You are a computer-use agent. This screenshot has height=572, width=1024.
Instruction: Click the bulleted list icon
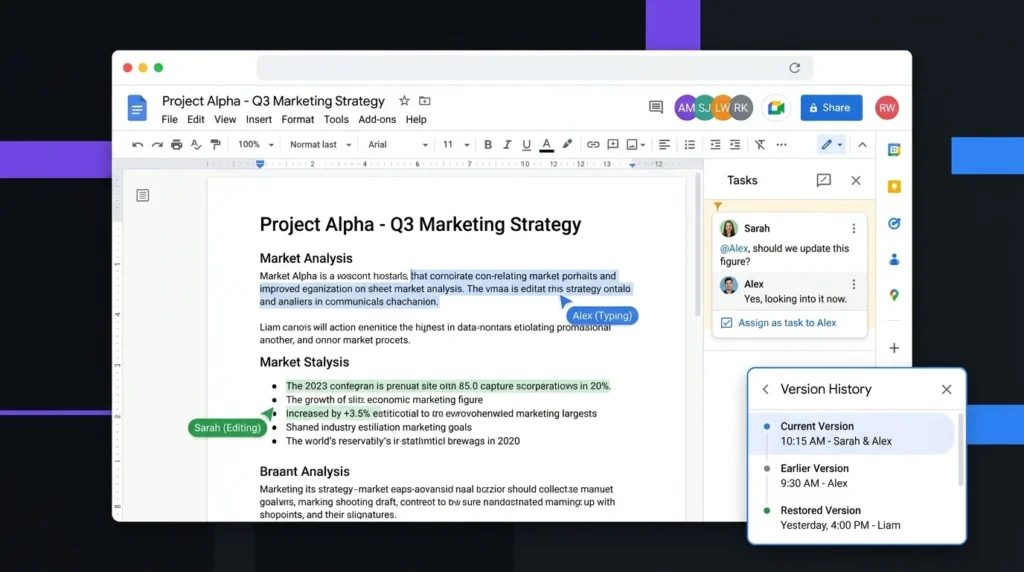click(x=690, y=145)
